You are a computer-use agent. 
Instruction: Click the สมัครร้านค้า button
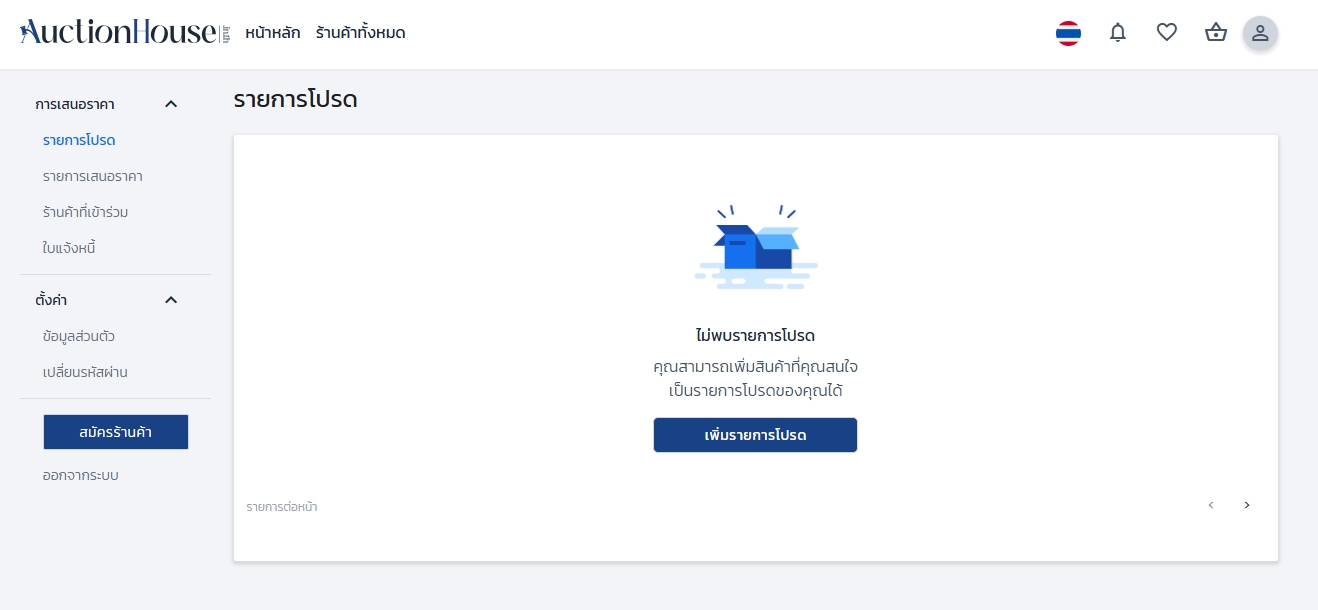(x=115, y=431)
